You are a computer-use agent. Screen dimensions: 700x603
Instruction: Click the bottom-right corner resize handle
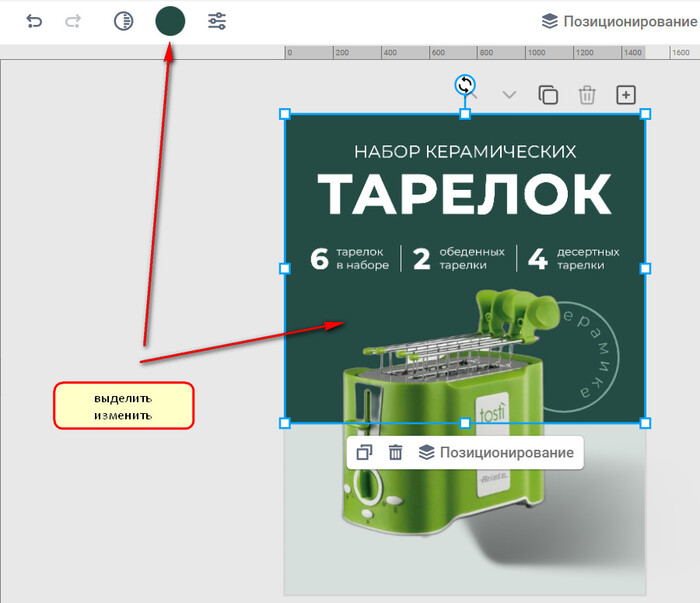[x=645, y=423]
